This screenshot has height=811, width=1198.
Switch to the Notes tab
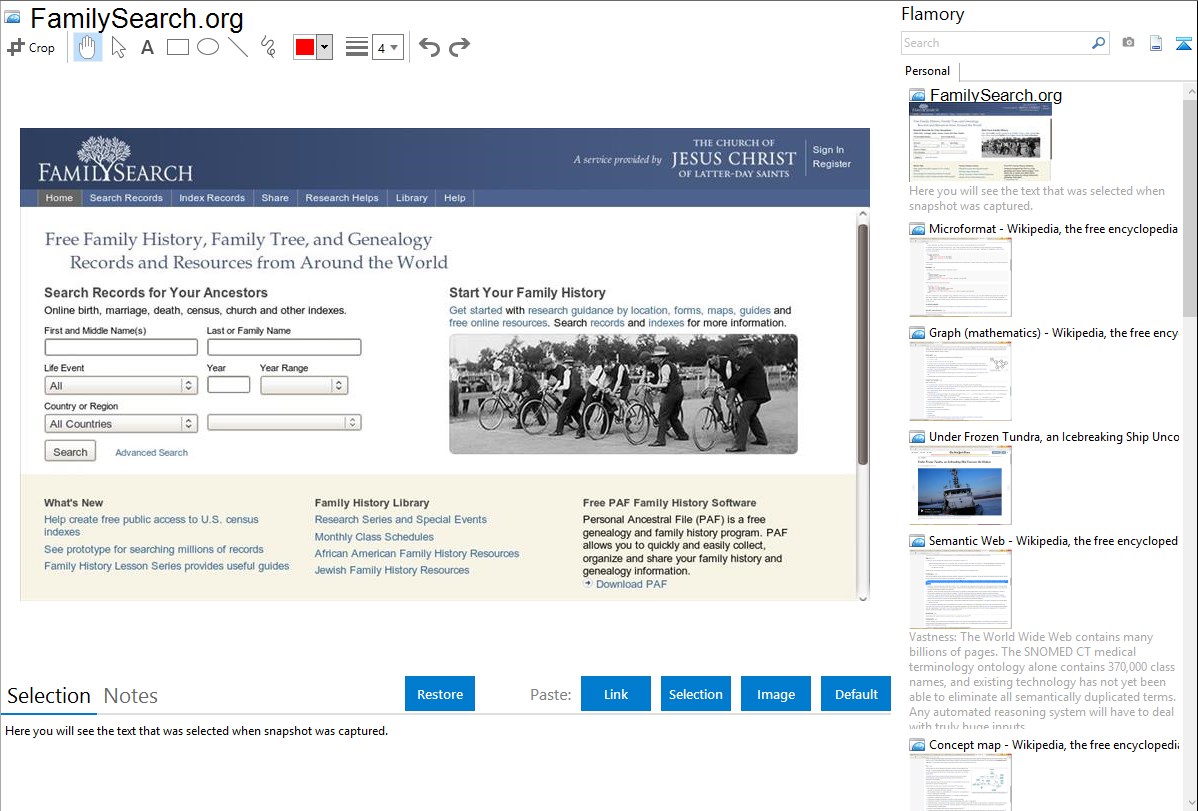[131, 696]
